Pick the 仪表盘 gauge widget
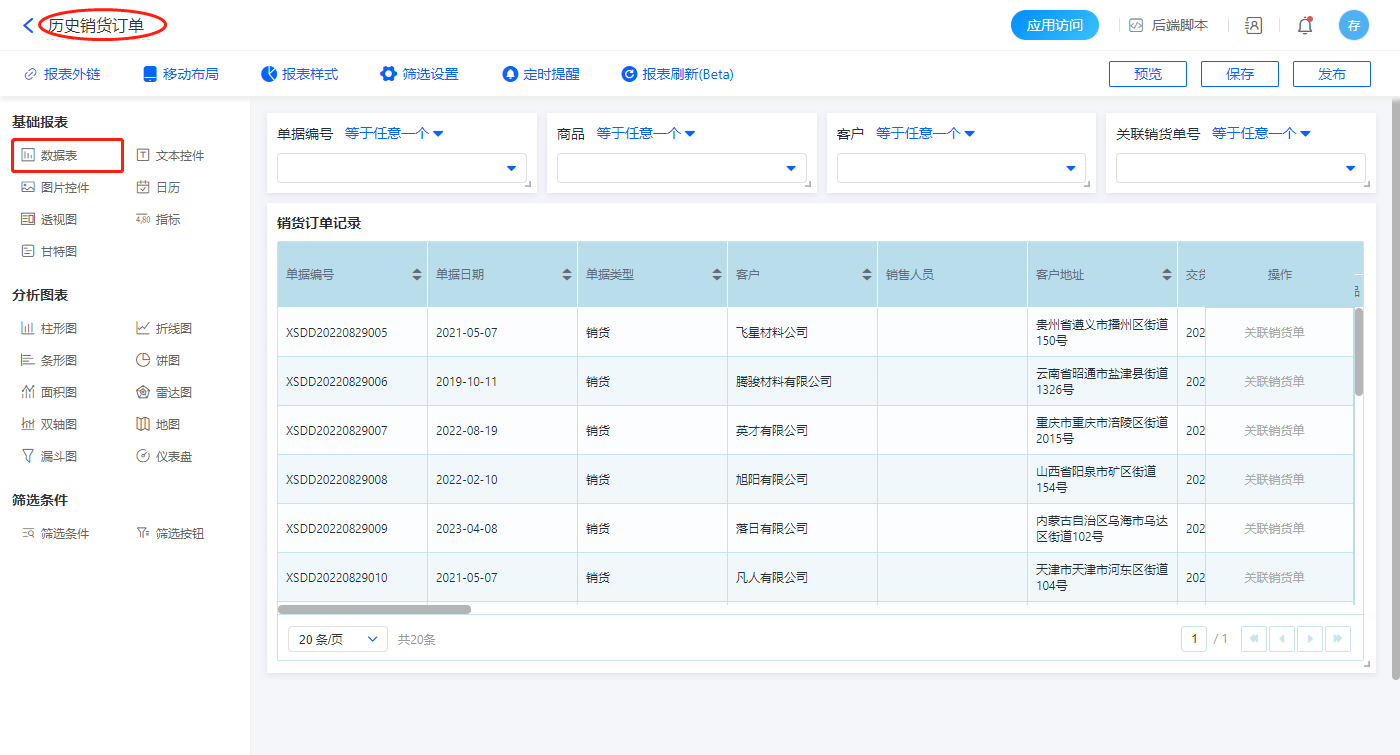Image resolution: width=1400 pixels, height=755 pixels. coord(164,456)
